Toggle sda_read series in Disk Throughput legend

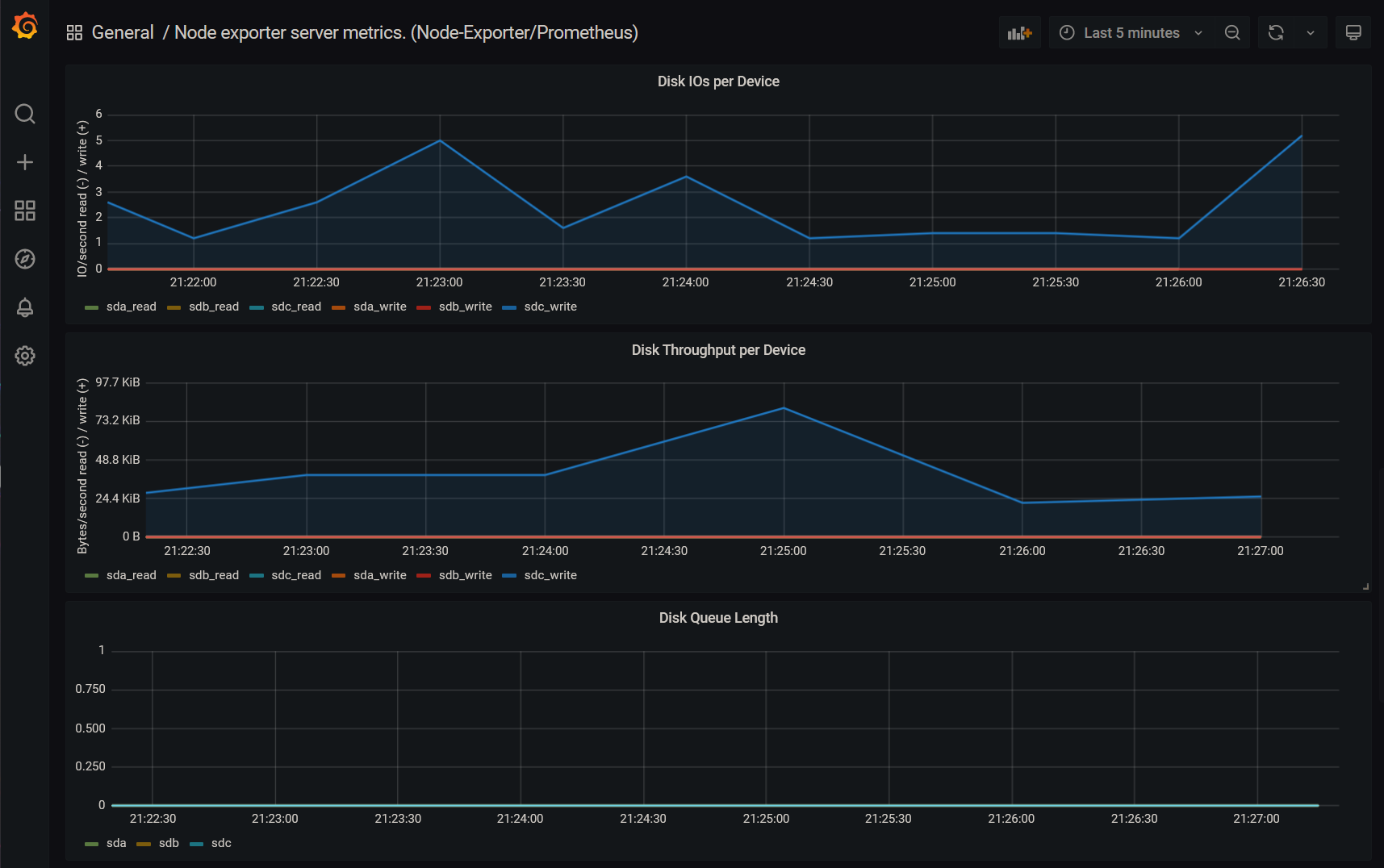click(x=132, y=575)
